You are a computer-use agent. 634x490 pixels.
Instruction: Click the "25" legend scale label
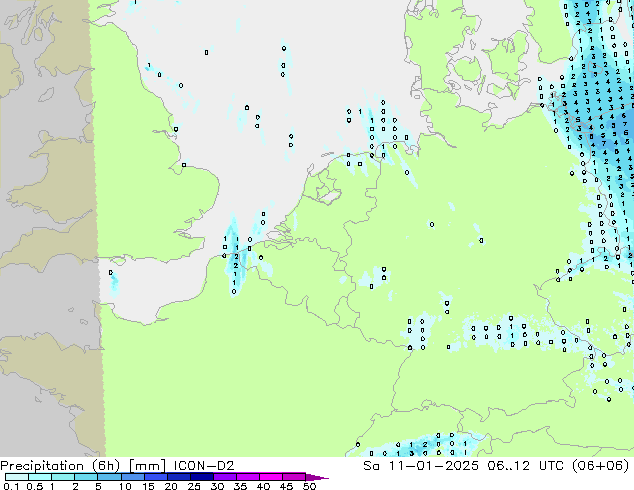(x=194, y=486)
